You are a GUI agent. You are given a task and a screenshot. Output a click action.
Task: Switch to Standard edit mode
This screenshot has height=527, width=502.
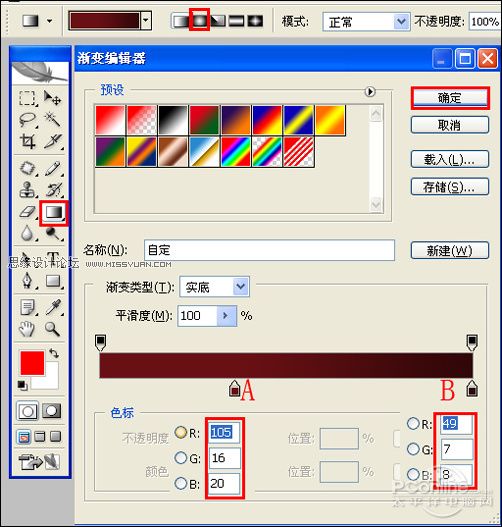pyautogui.click(x=28, y=411)
